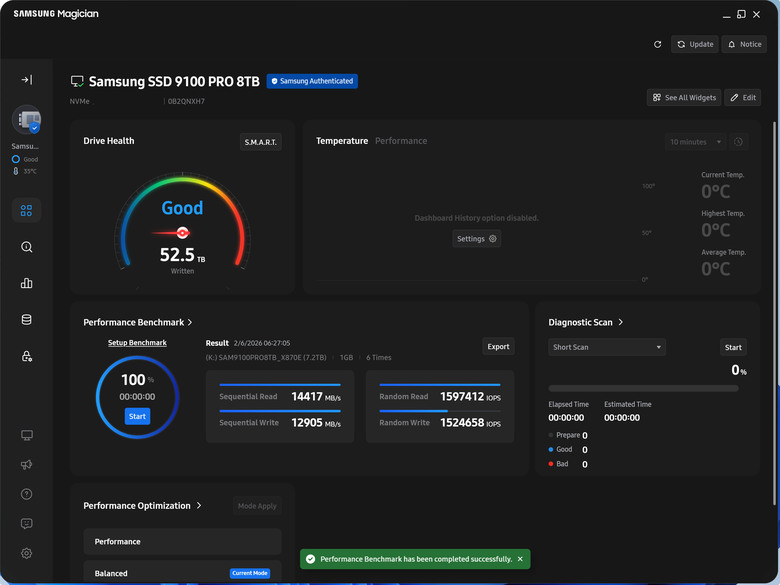Open the dashboard grid icon in sidebar
Image resolution: width=780 pixels, height=585 pixels.
click(x=26, y=210)
